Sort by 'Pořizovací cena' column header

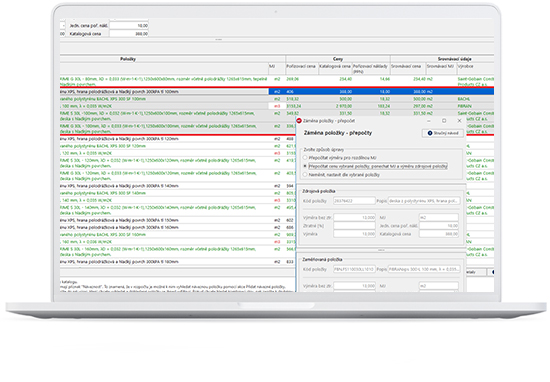tap(302, 68)
